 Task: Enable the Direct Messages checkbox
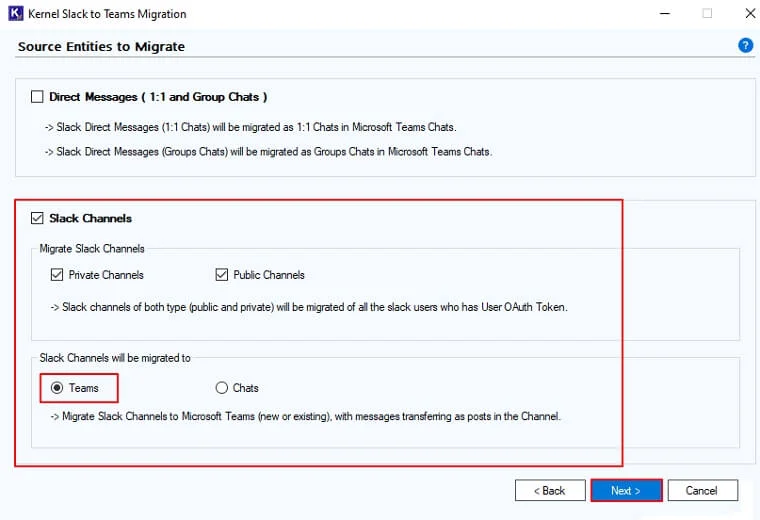[37, 97]
